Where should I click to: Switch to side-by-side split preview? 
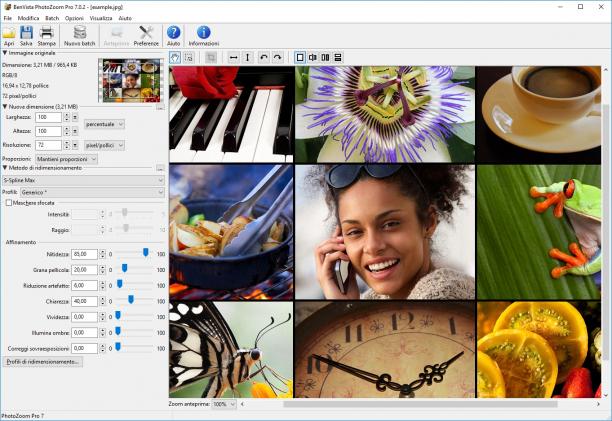325,58
